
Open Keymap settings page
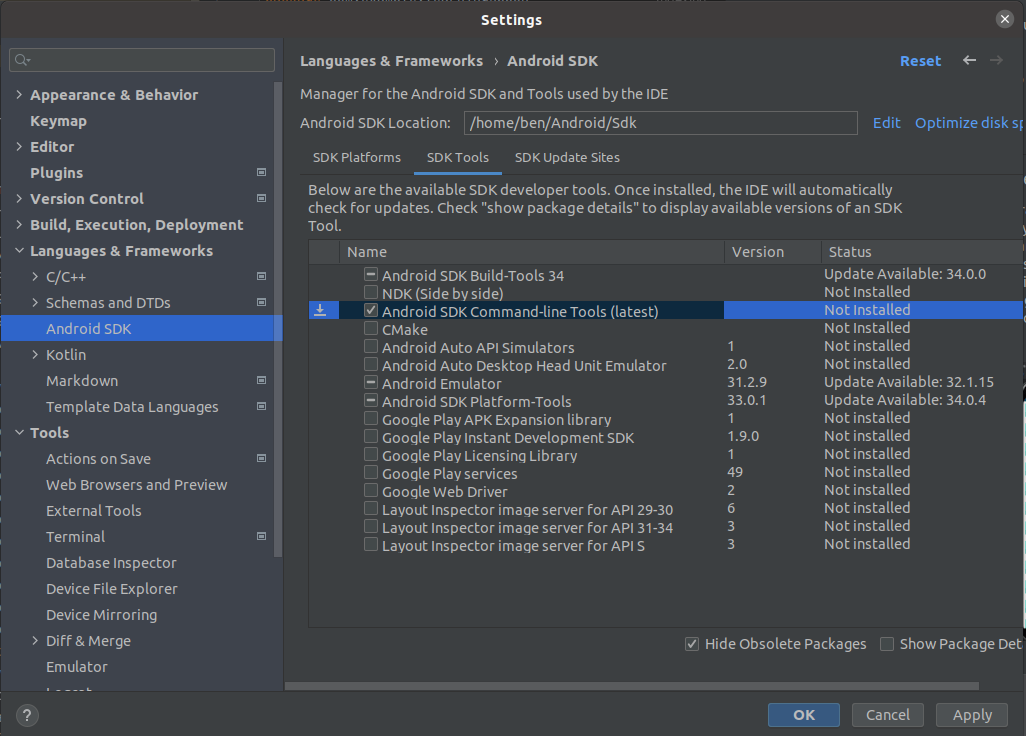[58, 121]
